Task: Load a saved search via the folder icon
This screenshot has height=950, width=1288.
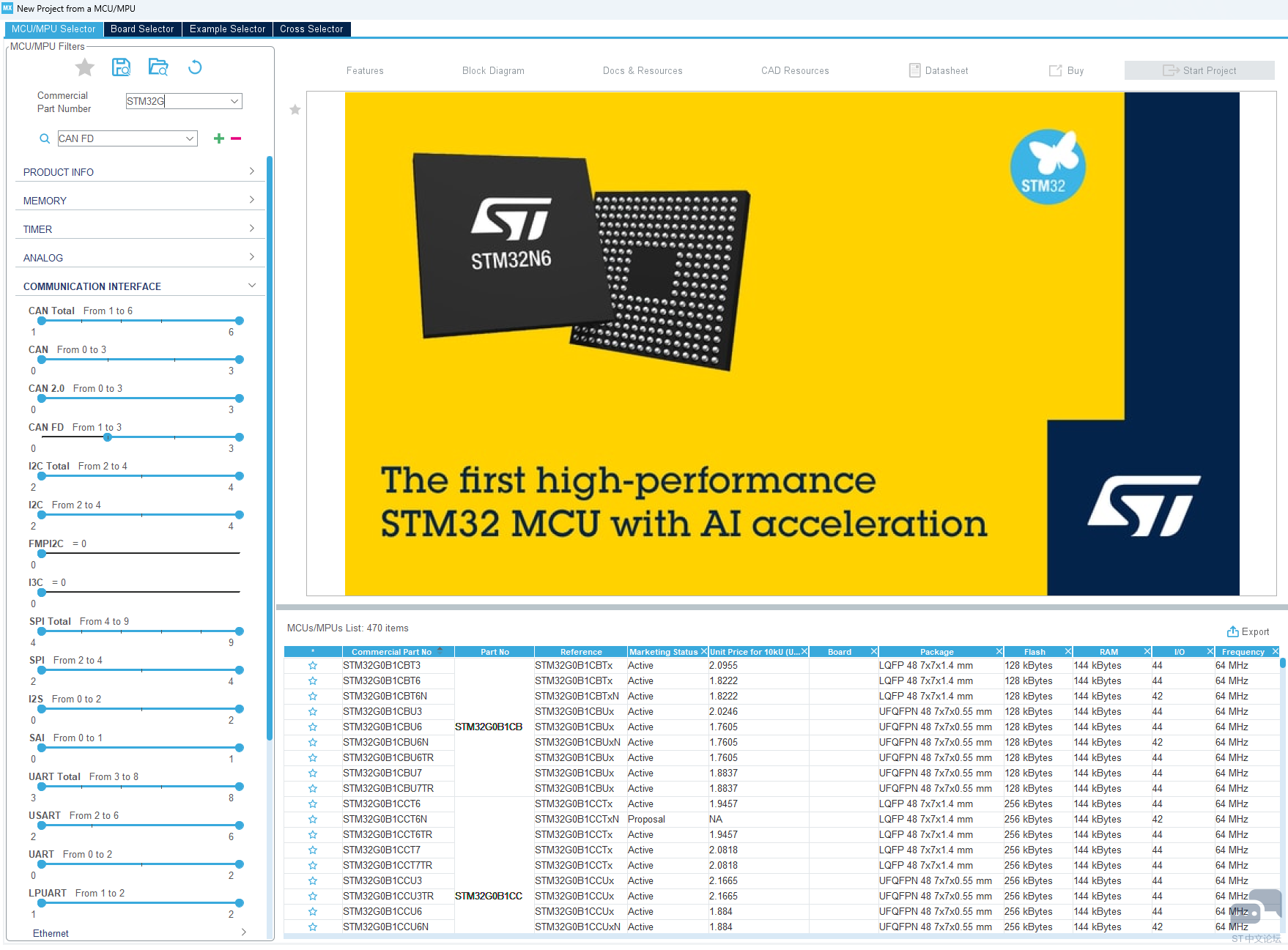Action: pyautogui.click(x=158, y=67)
